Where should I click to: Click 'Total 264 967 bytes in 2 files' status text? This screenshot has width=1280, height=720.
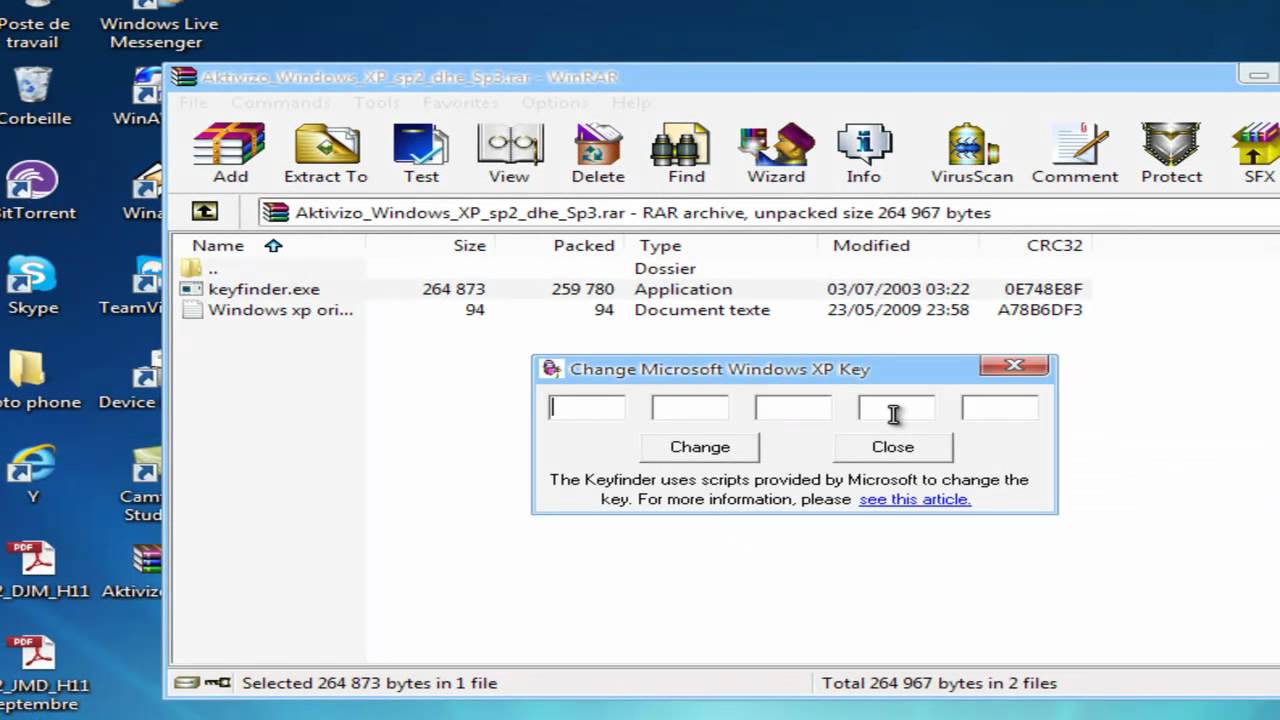tap(939, 683)
